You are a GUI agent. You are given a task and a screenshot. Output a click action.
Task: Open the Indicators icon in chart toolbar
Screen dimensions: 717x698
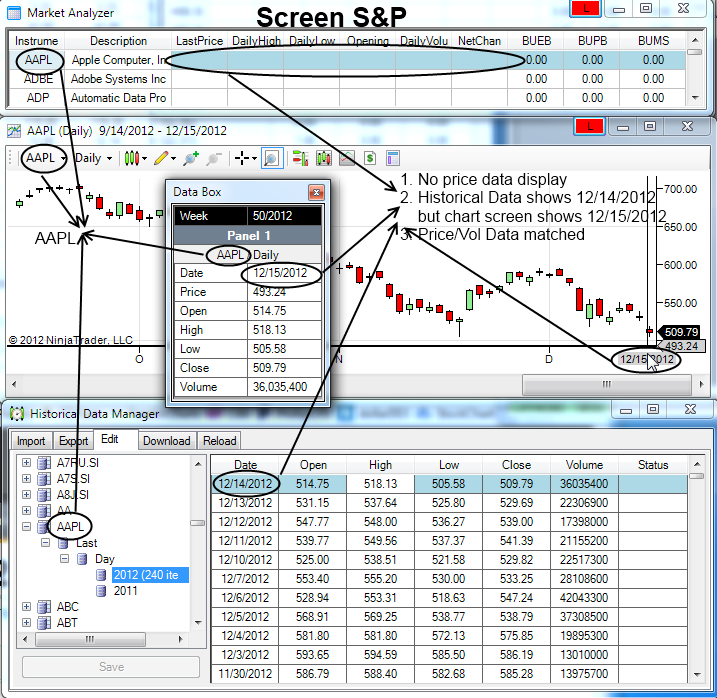(347, 158)
